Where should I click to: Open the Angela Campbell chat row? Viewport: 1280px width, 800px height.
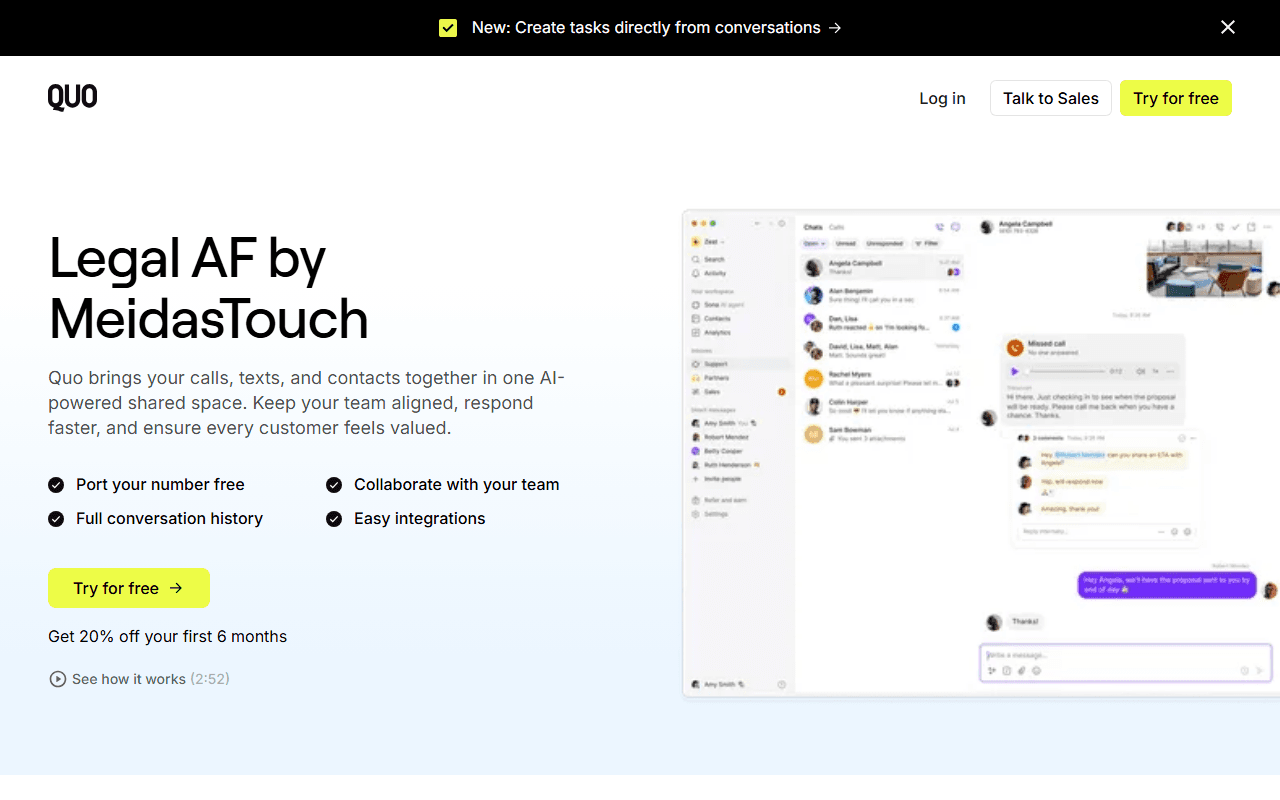click(881, 267)
